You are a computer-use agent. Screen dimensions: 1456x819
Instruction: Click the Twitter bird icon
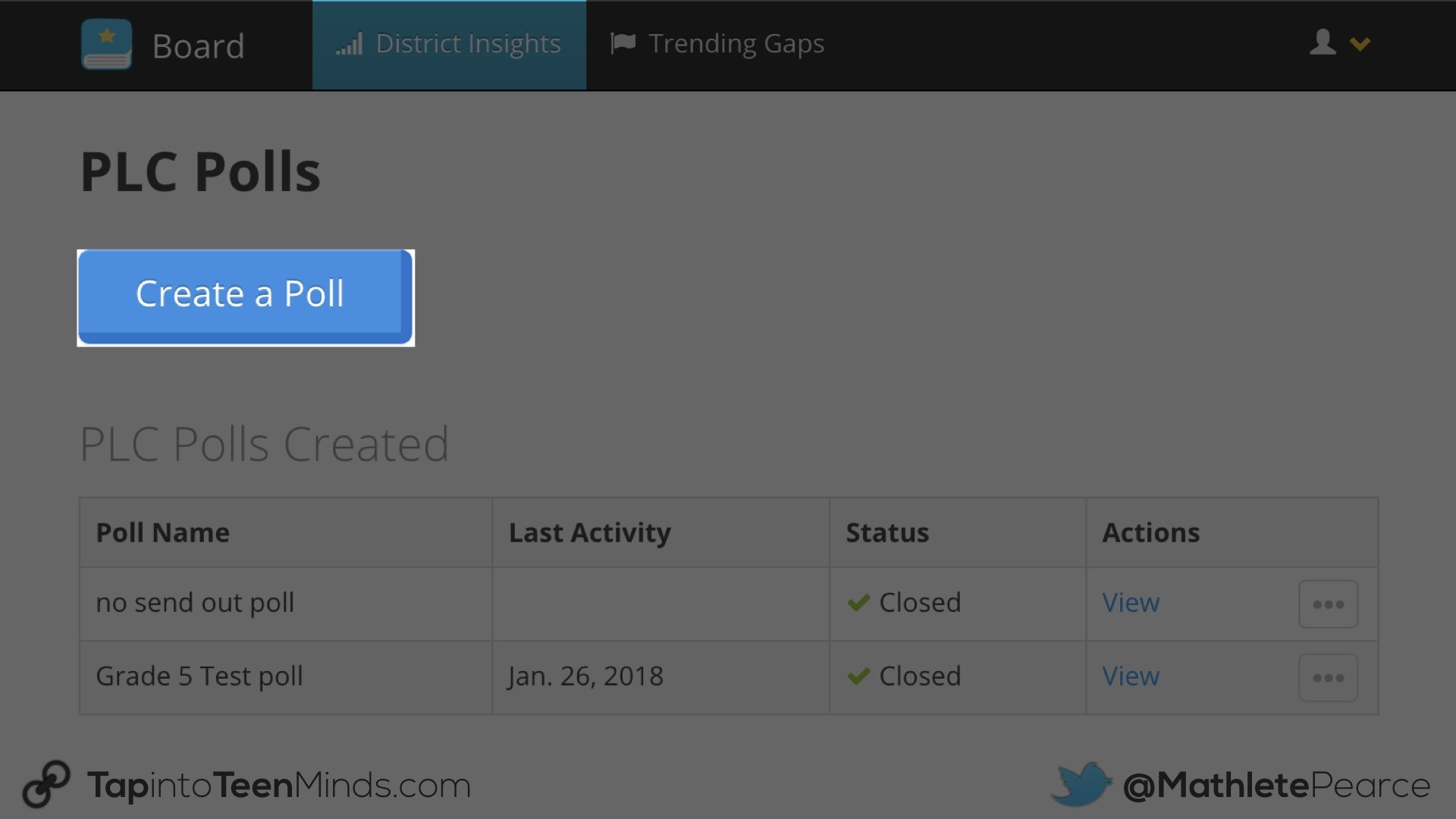point(1081,784)
